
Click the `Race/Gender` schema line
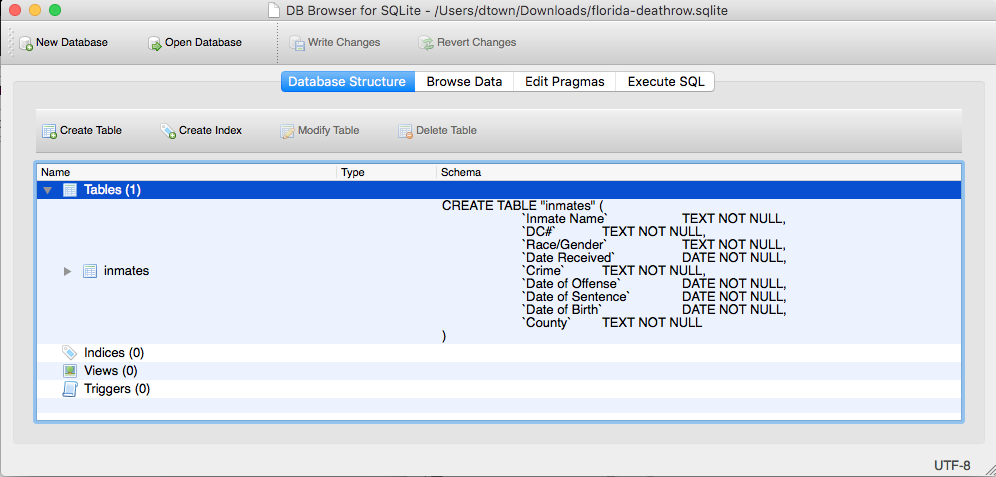(654, 245)
